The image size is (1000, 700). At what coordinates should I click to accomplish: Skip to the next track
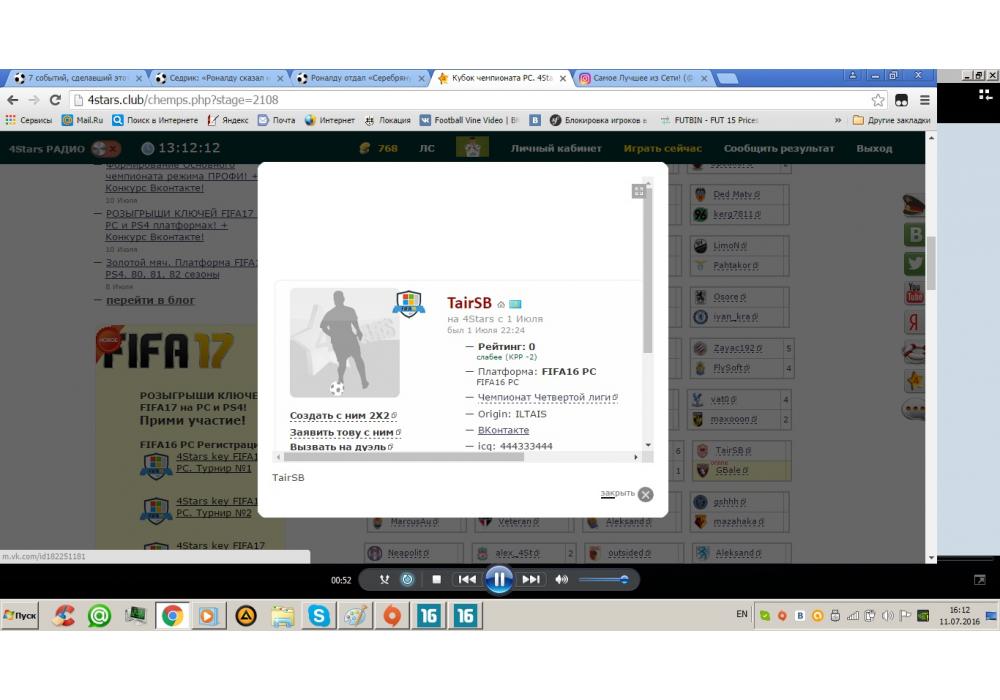[531, 580]
